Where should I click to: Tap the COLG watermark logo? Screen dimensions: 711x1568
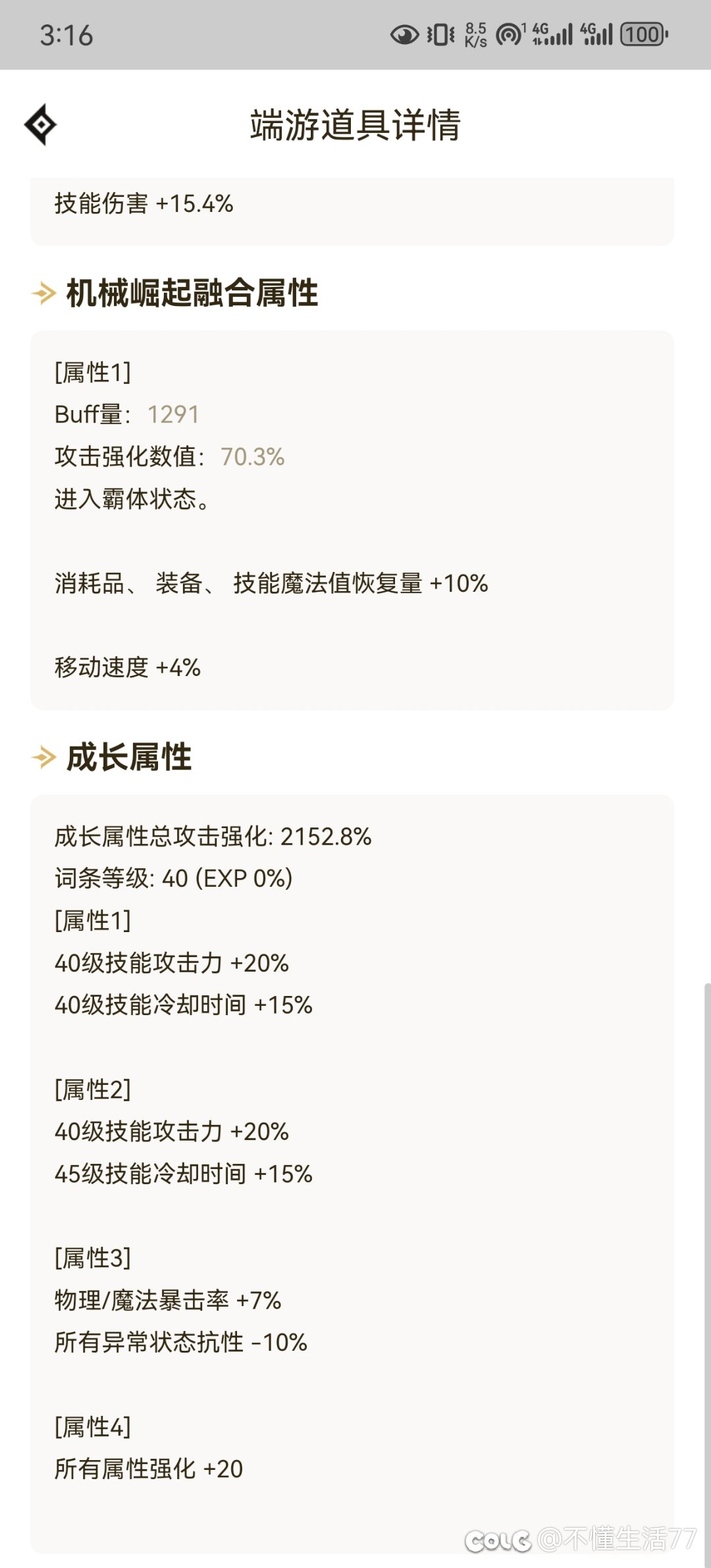click(498, 1541)
